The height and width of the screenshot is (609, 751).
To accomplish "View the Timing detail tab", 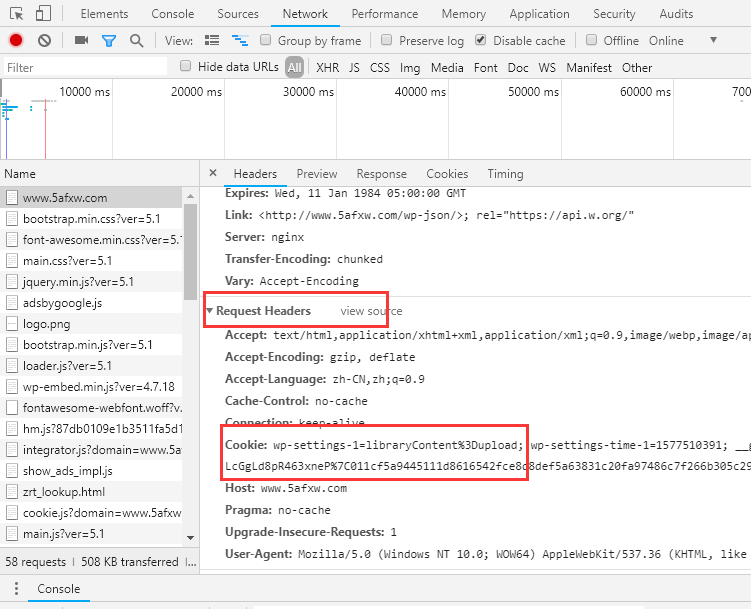I will (x=505, y=174).
